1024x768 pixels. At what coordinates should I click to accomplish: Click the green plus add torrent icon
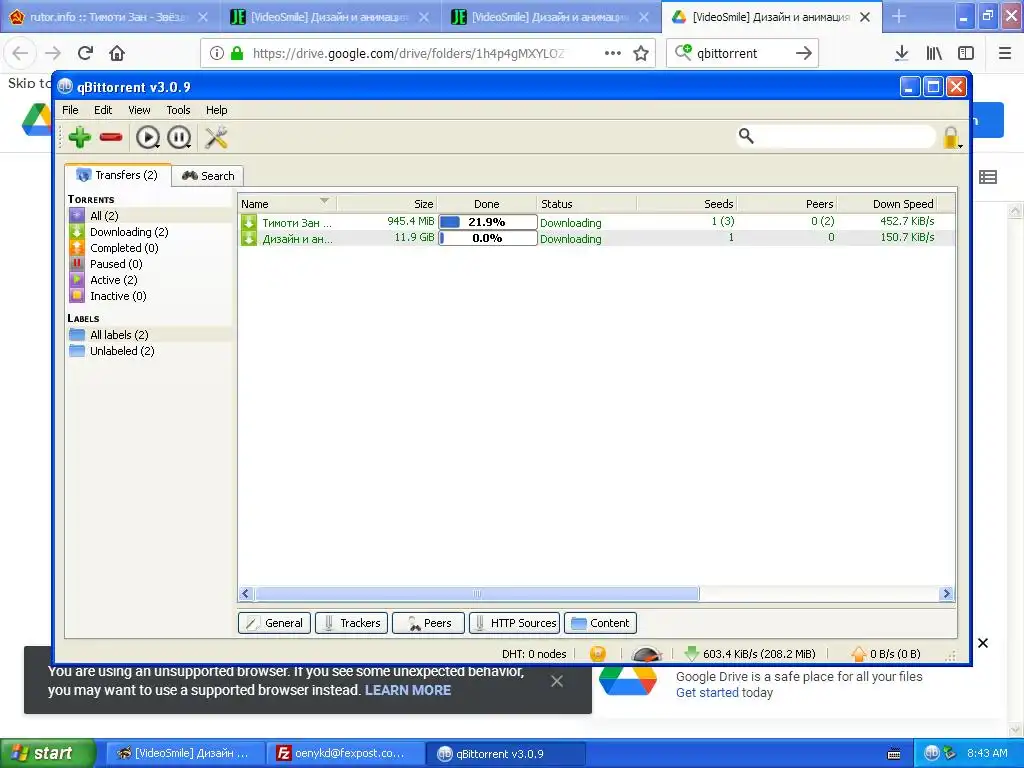(80, 137)
